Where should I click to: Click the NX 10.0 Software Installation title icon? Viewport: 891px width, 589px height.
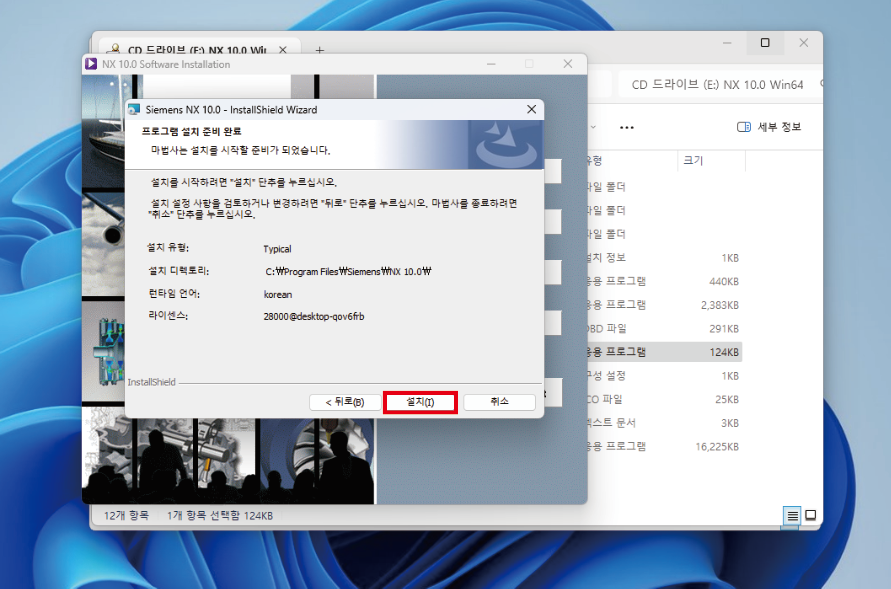(91, 64)
